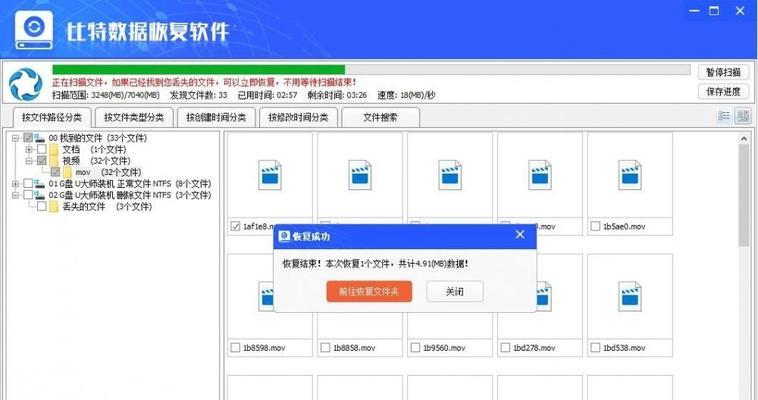The image size is (758, 400).
Task: Check the 1b8598.mov file checkbox
Action: coord(235,348)
